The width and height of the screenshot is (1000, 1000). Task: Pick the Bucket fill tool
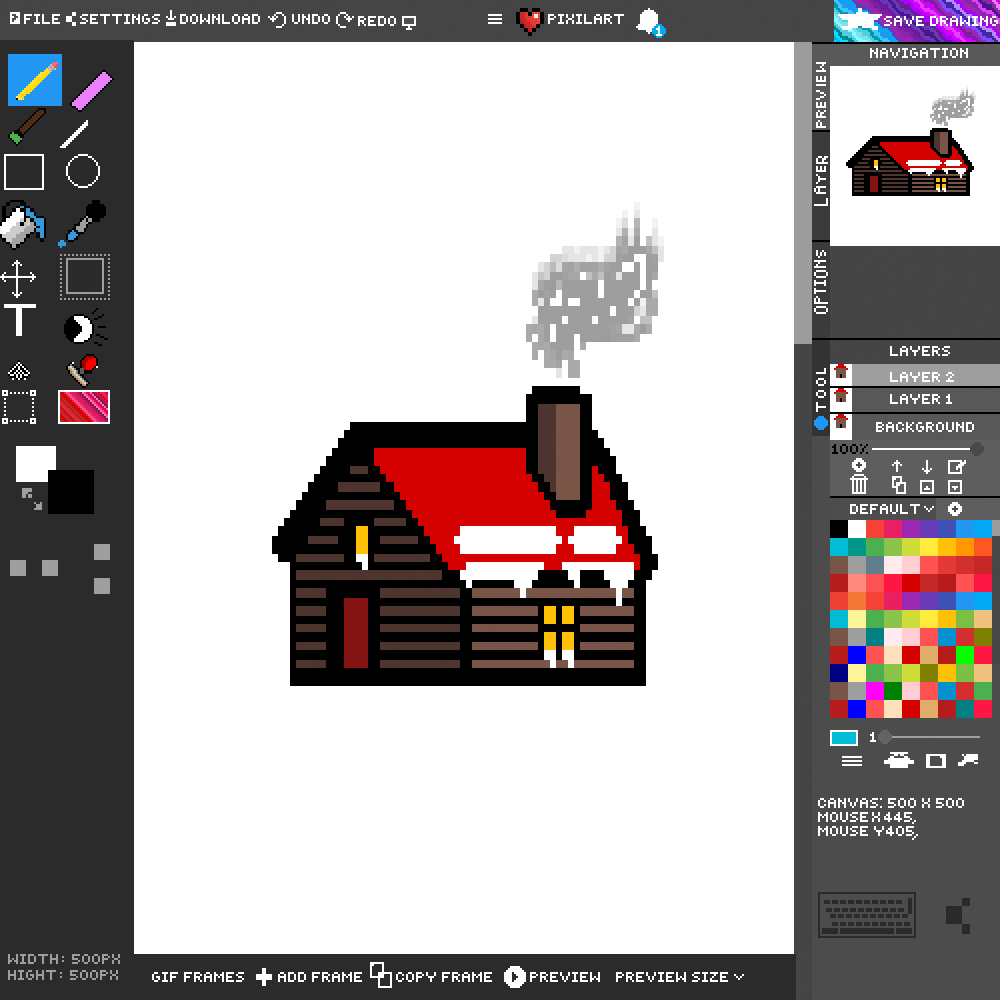tap(22, 222)
